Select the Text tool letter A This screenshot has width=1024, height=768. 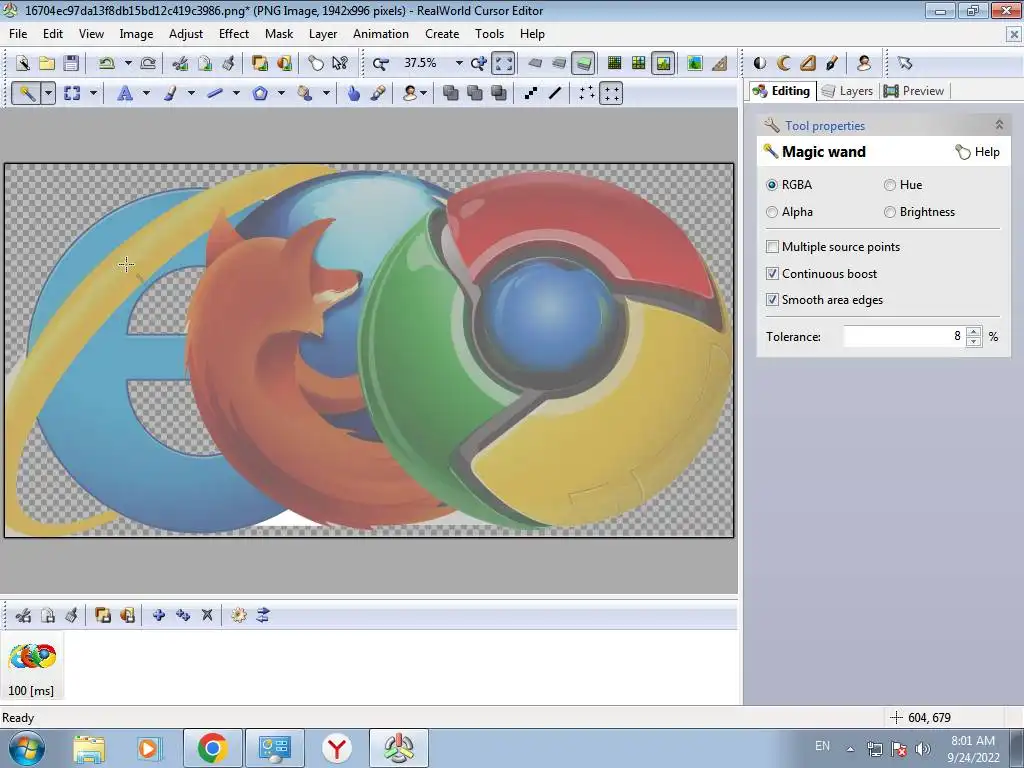125,93
